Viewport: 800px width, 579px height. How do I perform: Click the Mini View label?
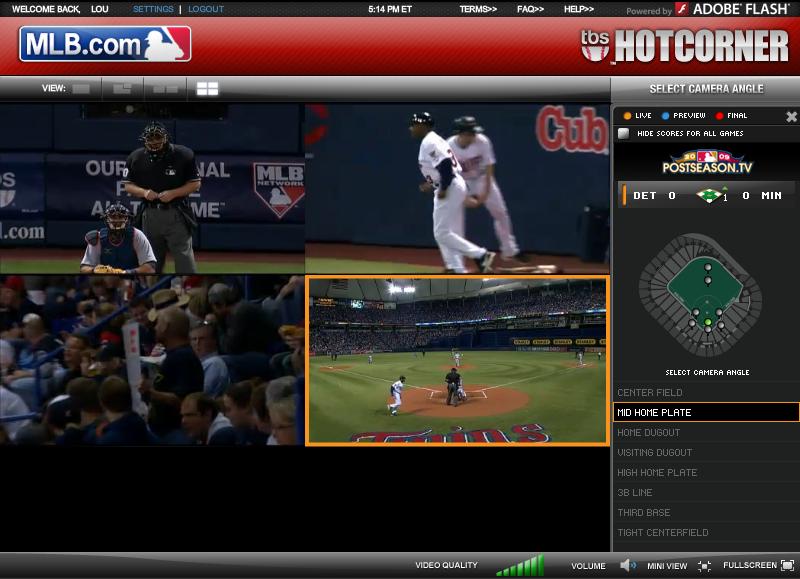pyautogui.click(x=667, y=566)
